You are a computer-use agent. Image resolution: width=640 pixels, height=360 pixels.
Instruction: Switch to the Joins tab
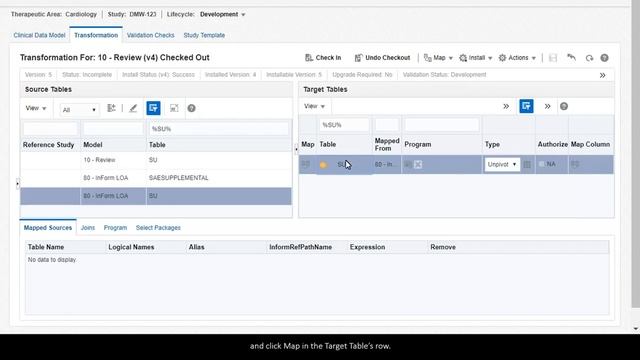[88, 228]
